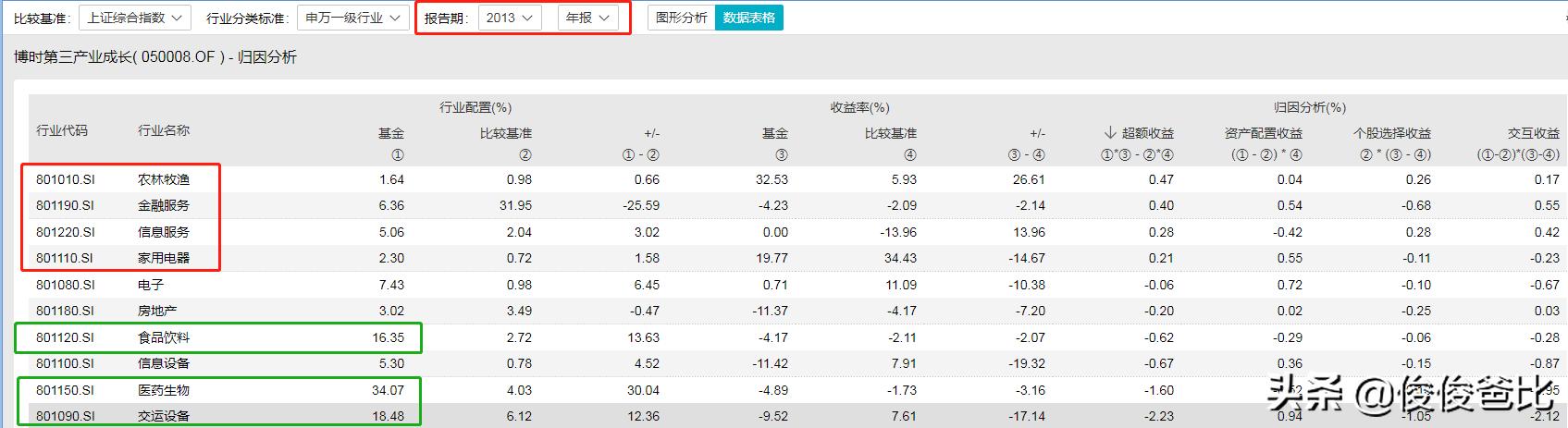Click the 行业代码 column header

[x=62, y=130]
